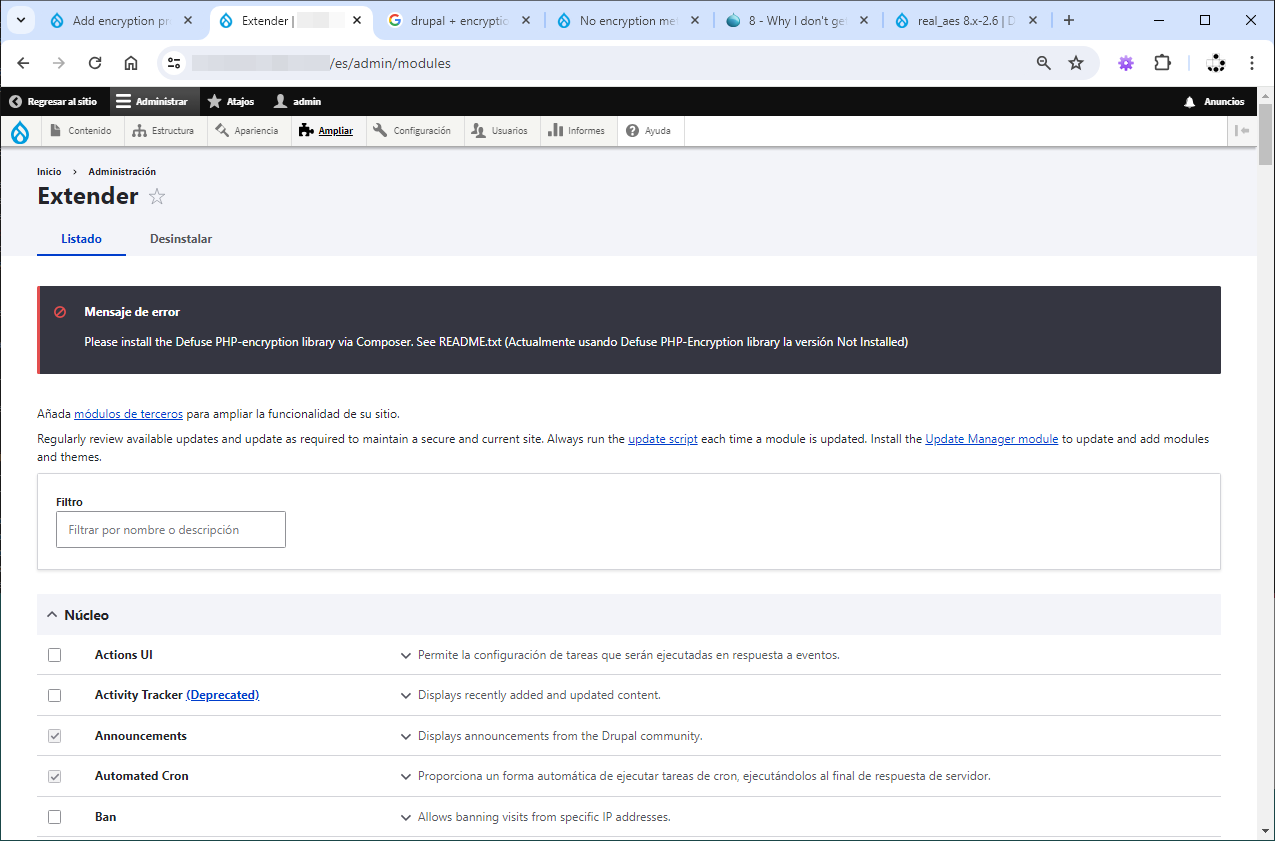Click the Filtrar por nombre filter field
Screen dimensions: 1275x841
(x=171, y=530)
